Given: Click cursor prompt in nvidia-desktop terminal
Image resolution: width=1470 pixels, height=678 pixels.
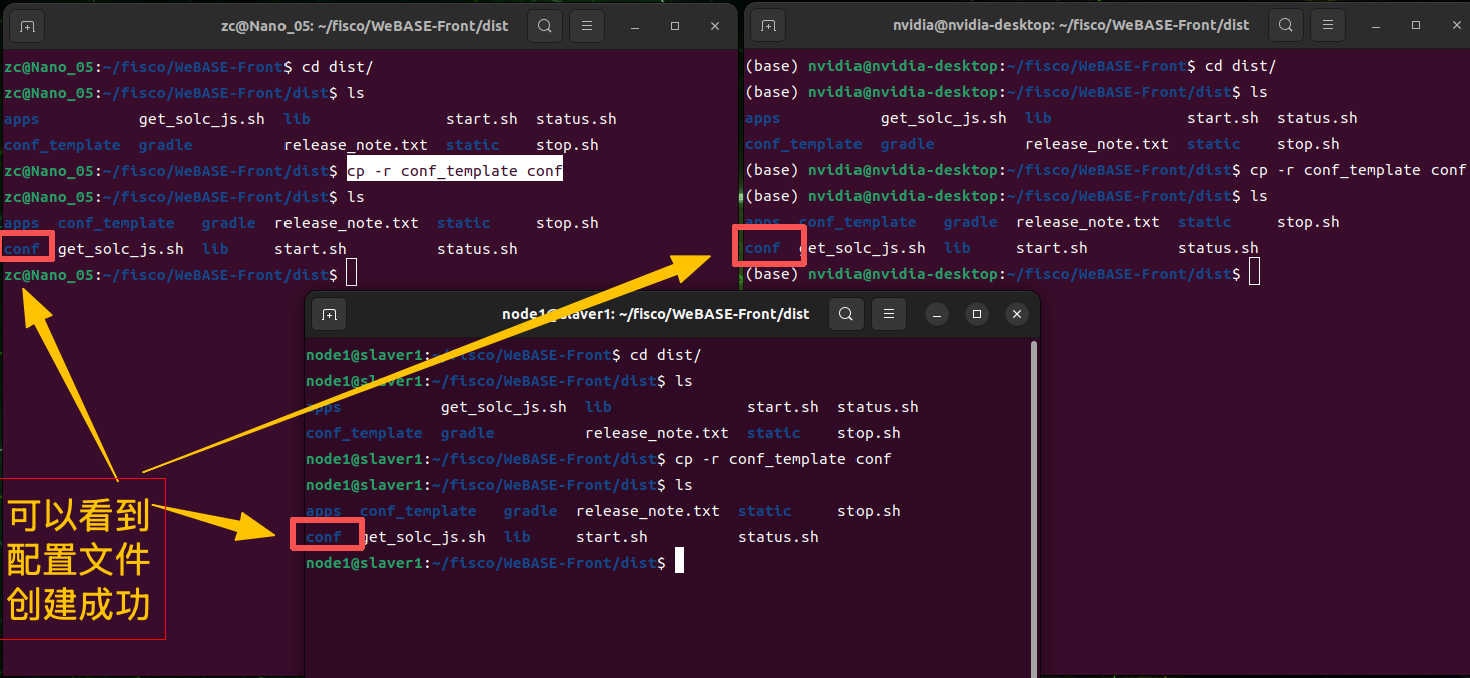Looking at the screenshot, I should tap(1255, 273).
